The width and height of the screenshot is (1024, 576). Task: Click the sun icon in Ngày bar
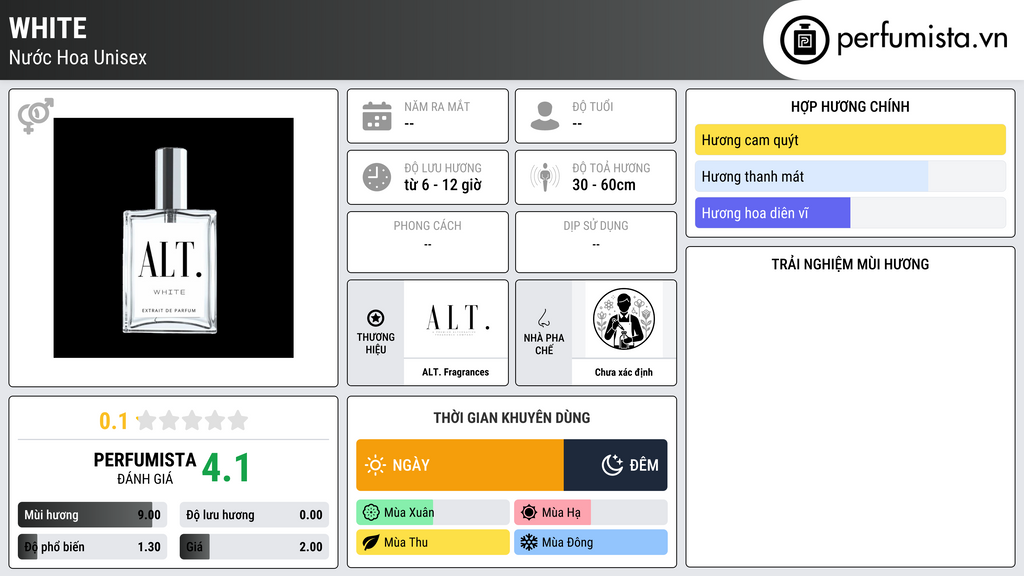tap(375, 465)
